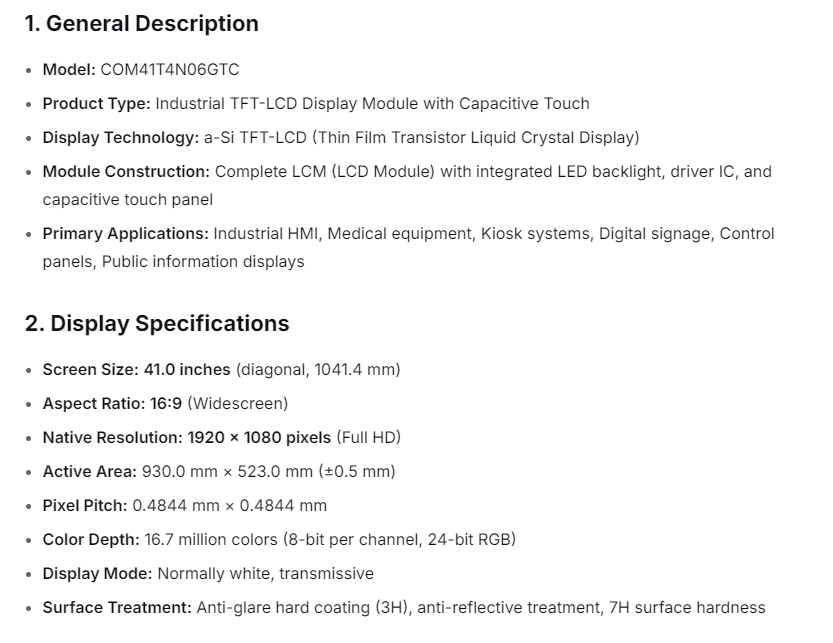Screen dimensions: 833x643
Task: Click the "(Full HD)" text
Action: [369, 438]
